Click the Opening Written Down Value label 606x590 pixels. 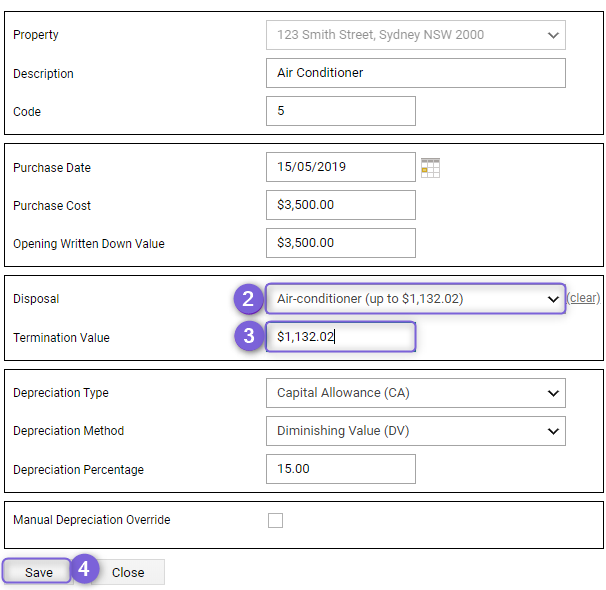pos(89,244)
